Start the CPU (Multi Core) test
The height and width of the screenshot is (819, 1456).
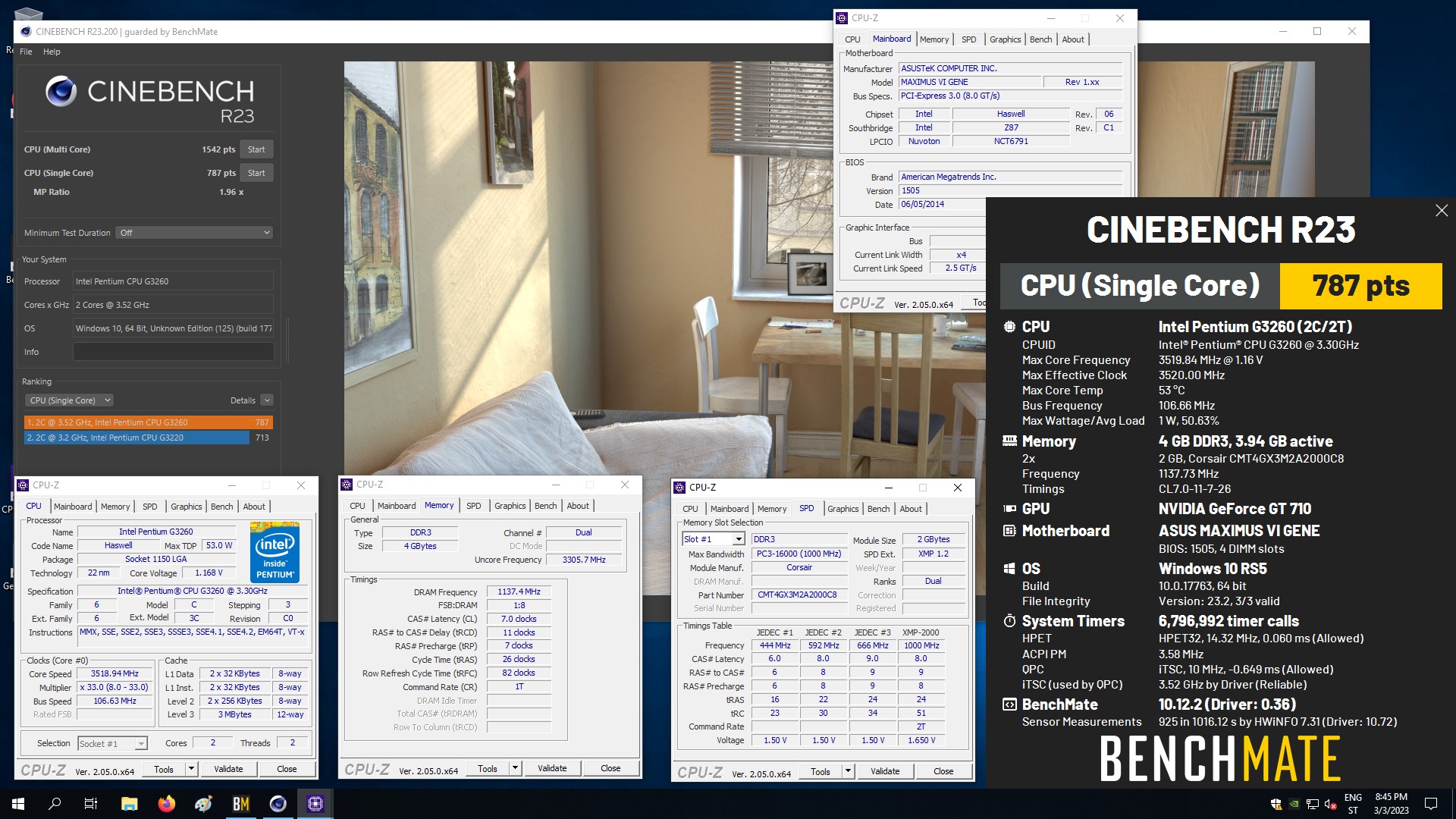256,149
